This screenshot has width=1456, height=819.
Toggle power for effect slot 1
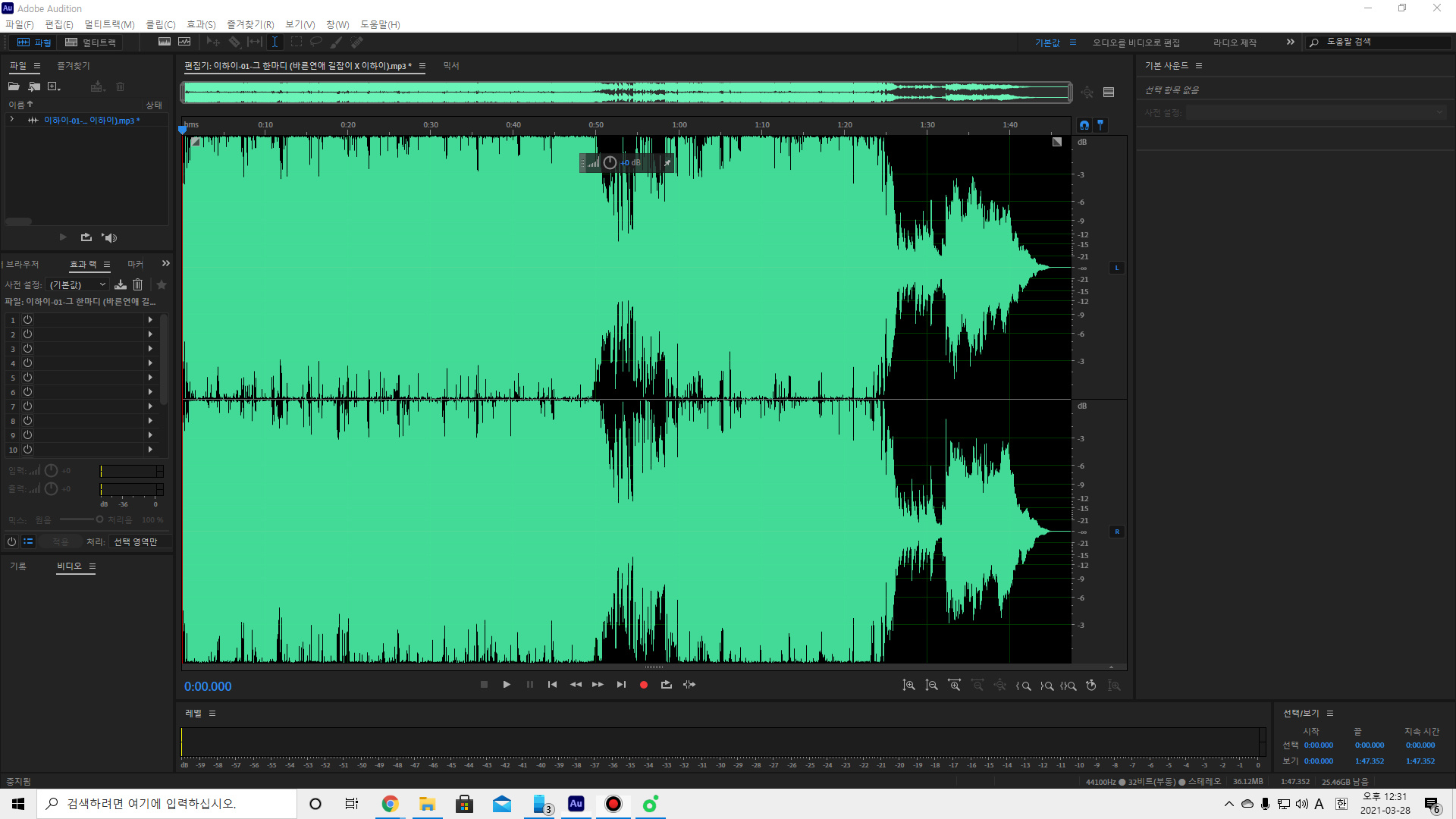(x=27, y=320)
